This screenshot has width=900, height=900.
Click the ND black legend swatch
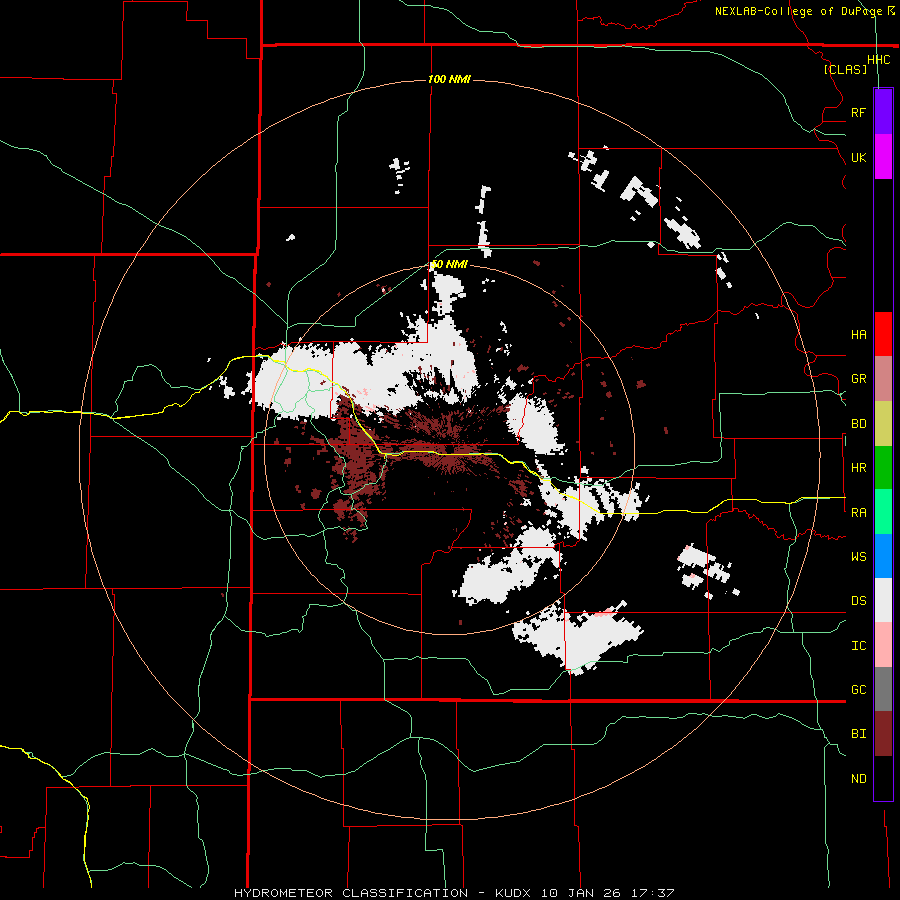pos(883,778)
